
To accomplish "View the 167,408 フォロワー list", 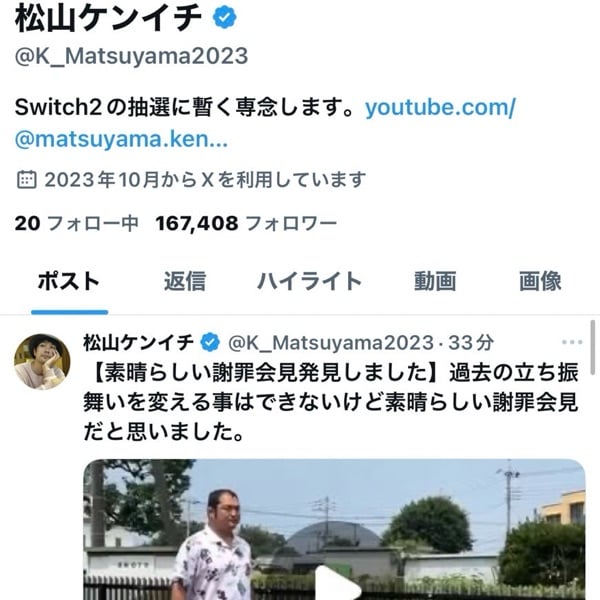I will (246, 223).
